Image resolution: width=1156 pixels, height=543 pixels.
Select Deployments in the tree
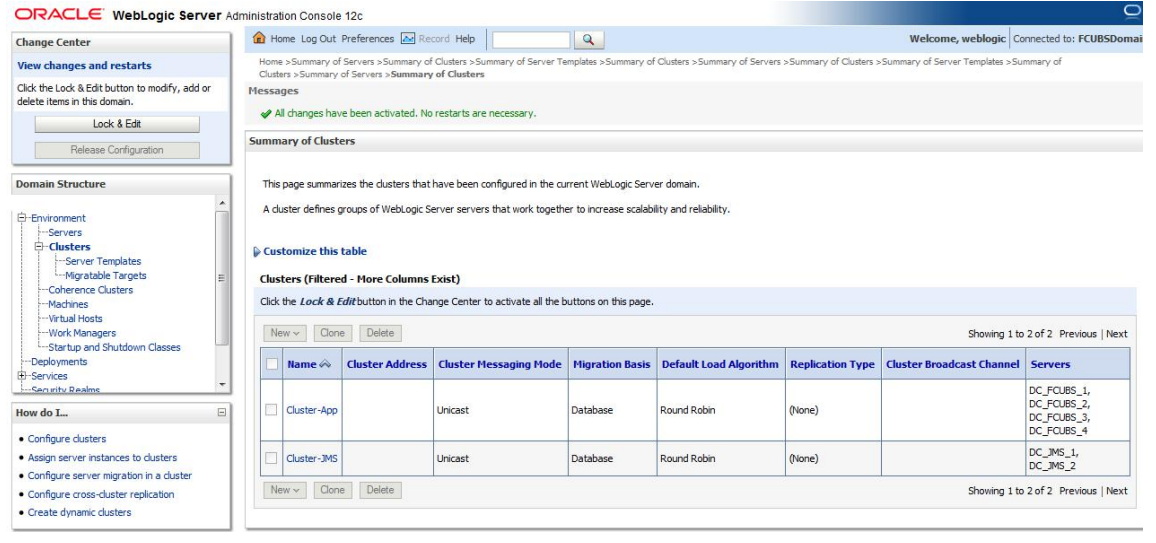point(59,362)
